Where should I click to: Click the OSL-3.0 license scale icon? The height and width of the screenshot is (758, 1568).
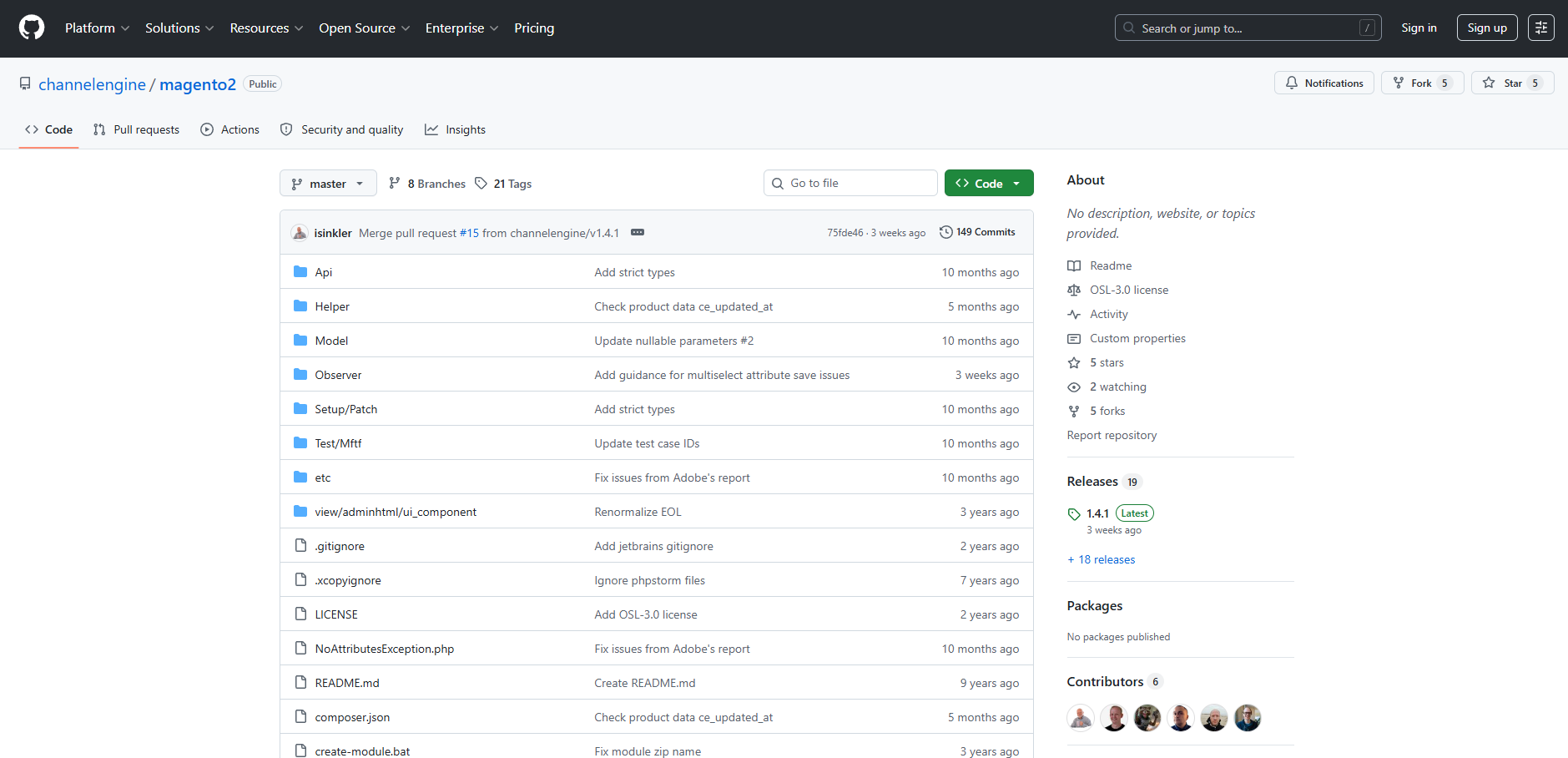1074,290
